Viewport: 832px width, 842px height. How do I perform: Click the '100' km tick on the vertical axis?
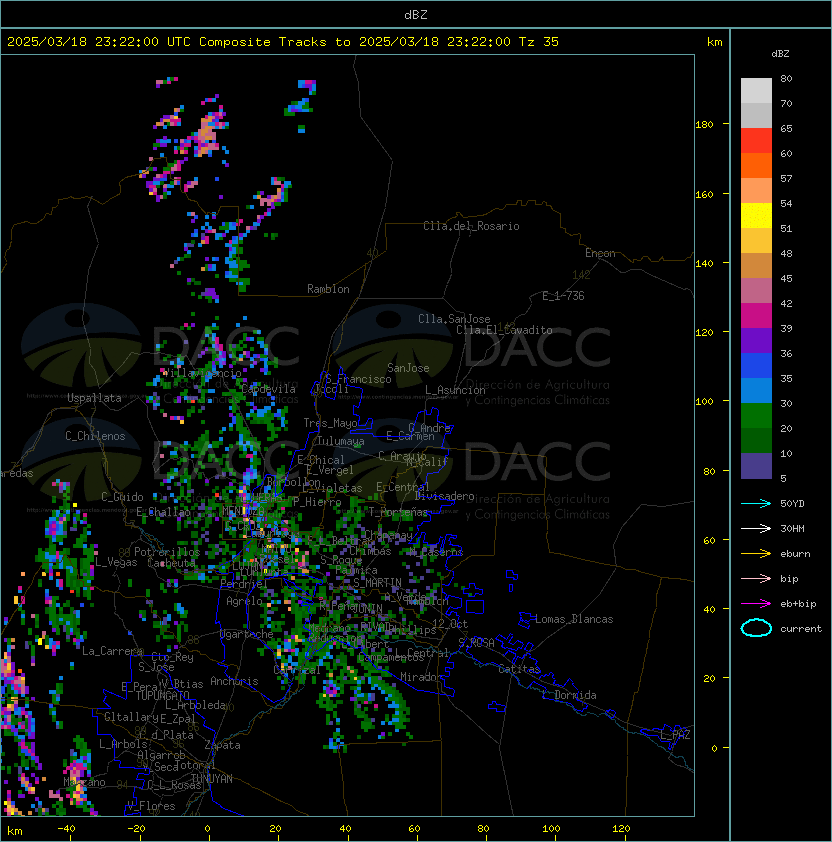(704, 402)
